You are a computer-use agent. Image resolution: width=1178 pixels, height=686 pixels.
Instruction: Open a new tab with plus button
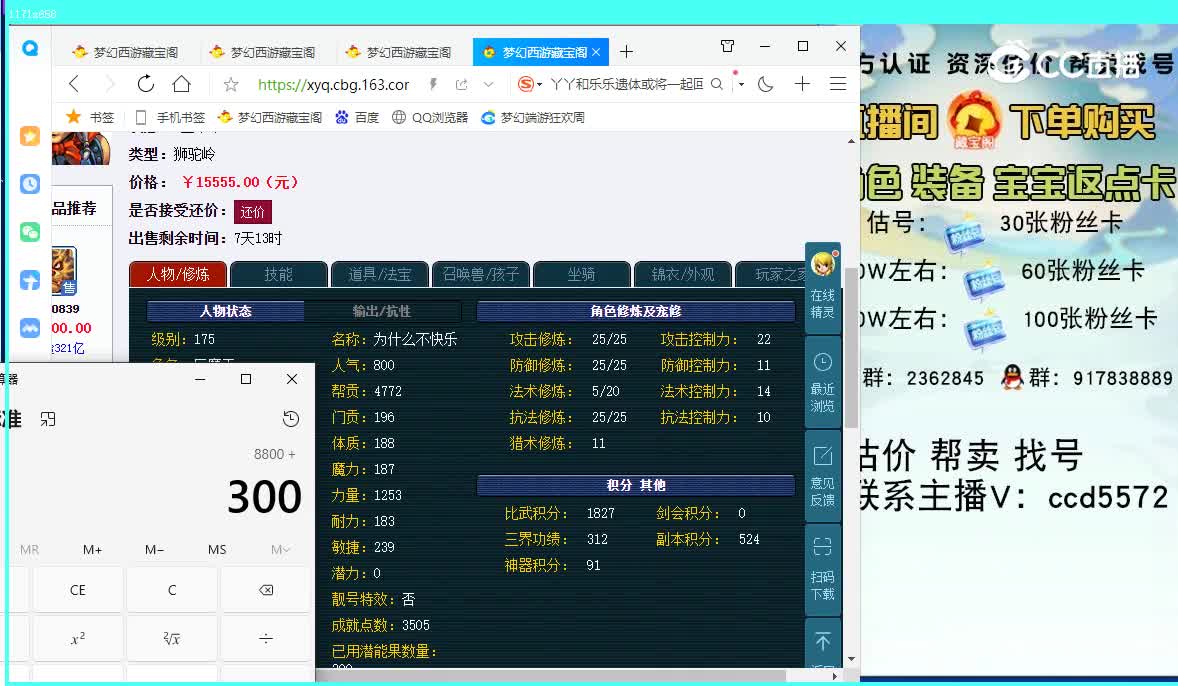(x=627, y=52)
